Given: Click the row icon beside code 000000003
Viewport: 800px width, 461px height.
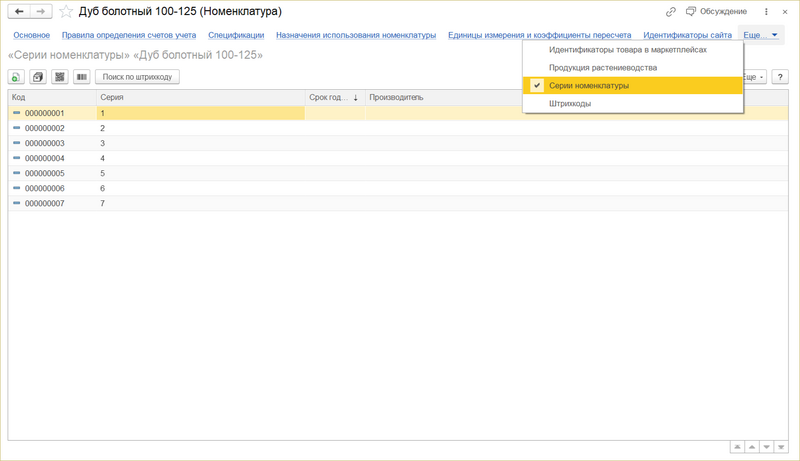Looking at the screenshot, I should [16, 143].
